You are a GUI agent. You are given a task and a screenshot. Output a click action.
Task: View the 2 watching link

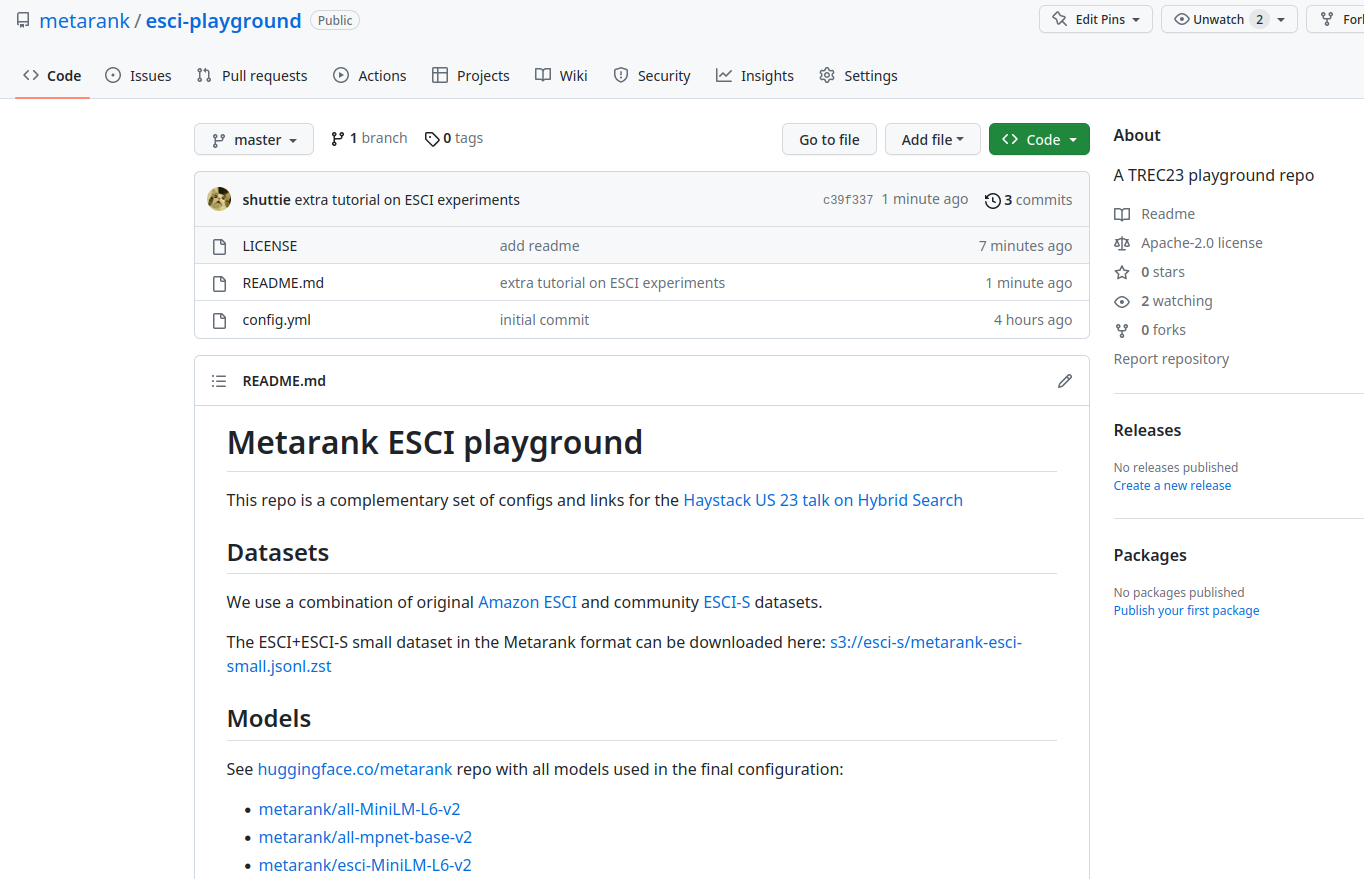coord(1176,301)
